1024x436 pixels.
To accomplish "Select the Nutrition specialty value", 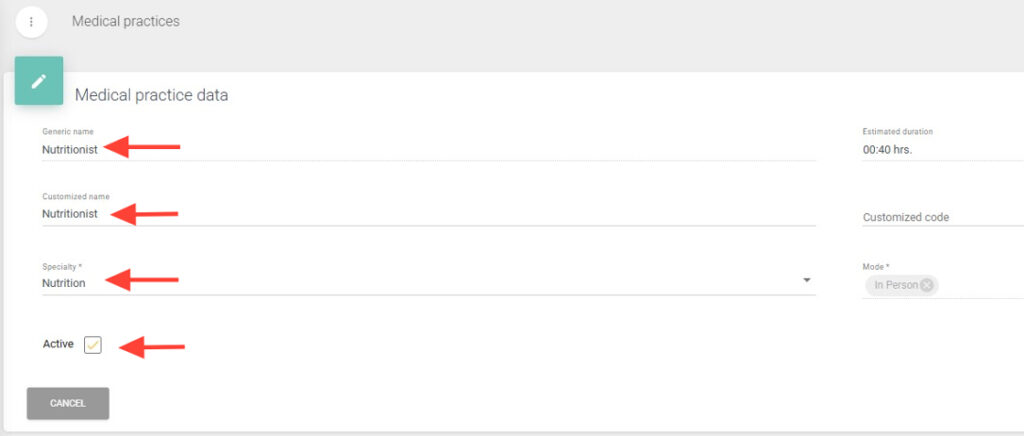I will [x=64, y=283].
